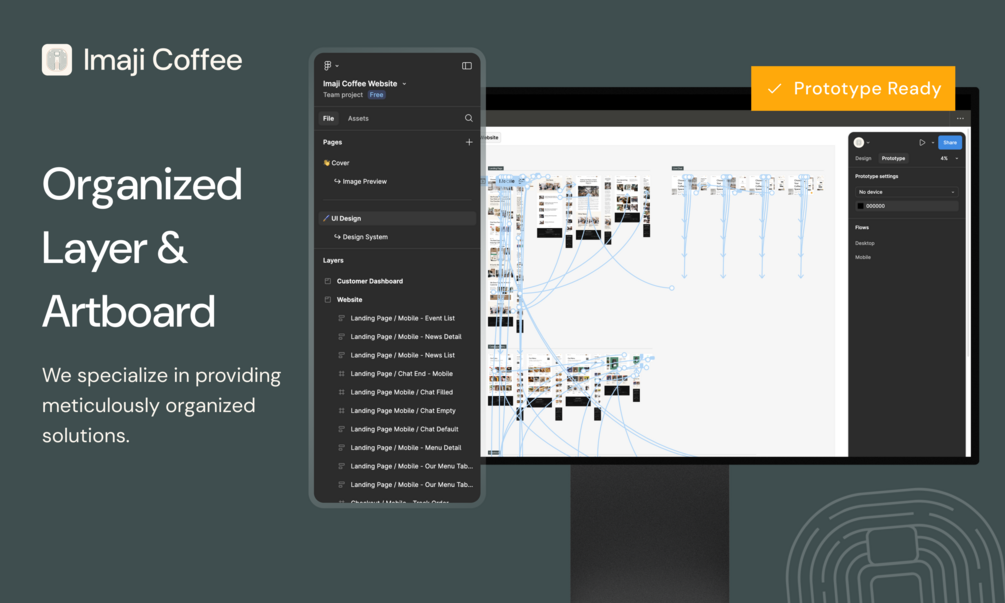Click the black background color swatch
The height and width of the screenshot is (603, 1005).
coord(860,206)
